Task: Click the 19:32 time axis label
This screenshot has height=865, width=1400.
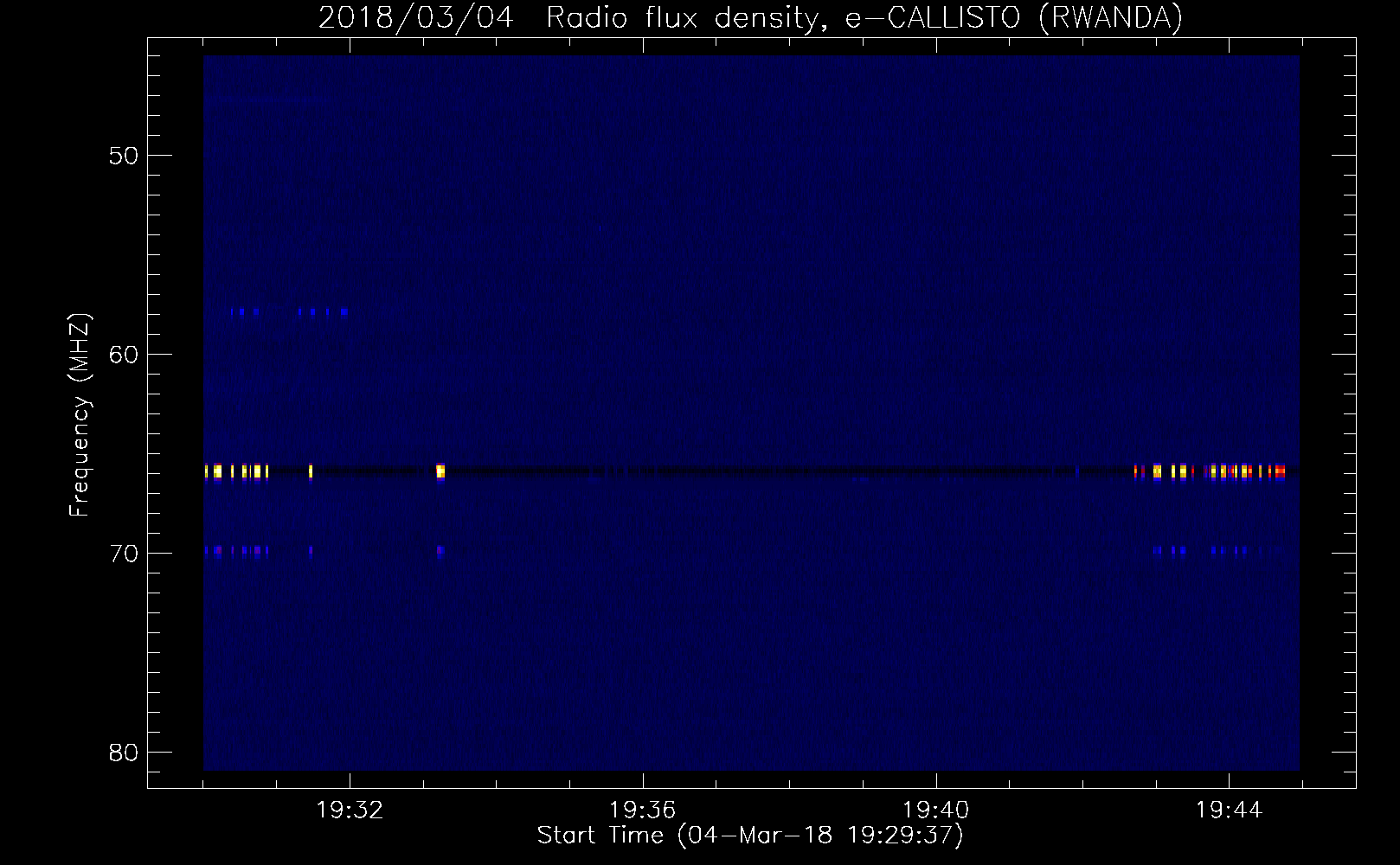Action: pos(350,811)
